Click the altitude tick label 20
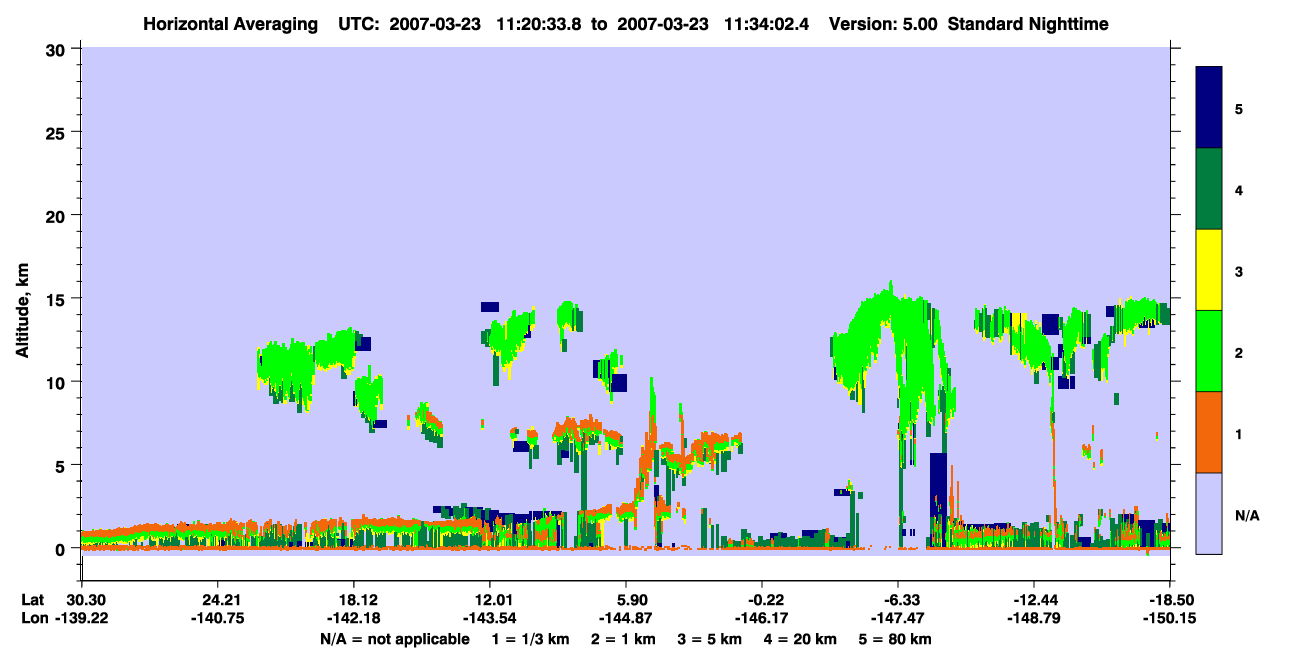 [x=58, y=215]
